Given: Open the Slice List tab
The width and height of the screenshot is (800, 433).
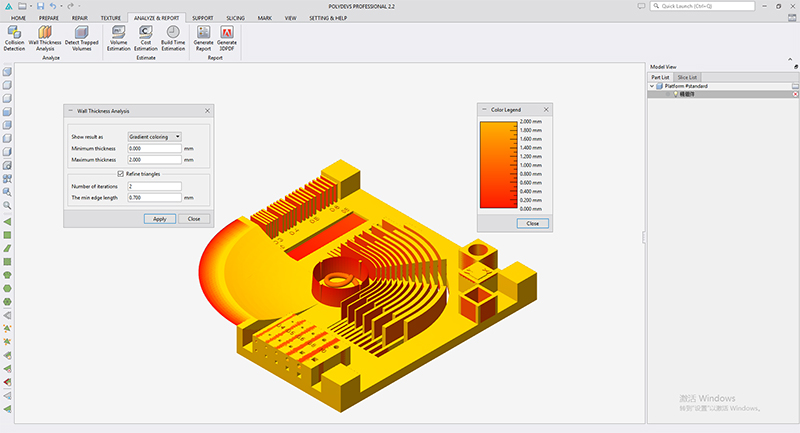Looking at the screenshot, I should [x=687, y=77].
